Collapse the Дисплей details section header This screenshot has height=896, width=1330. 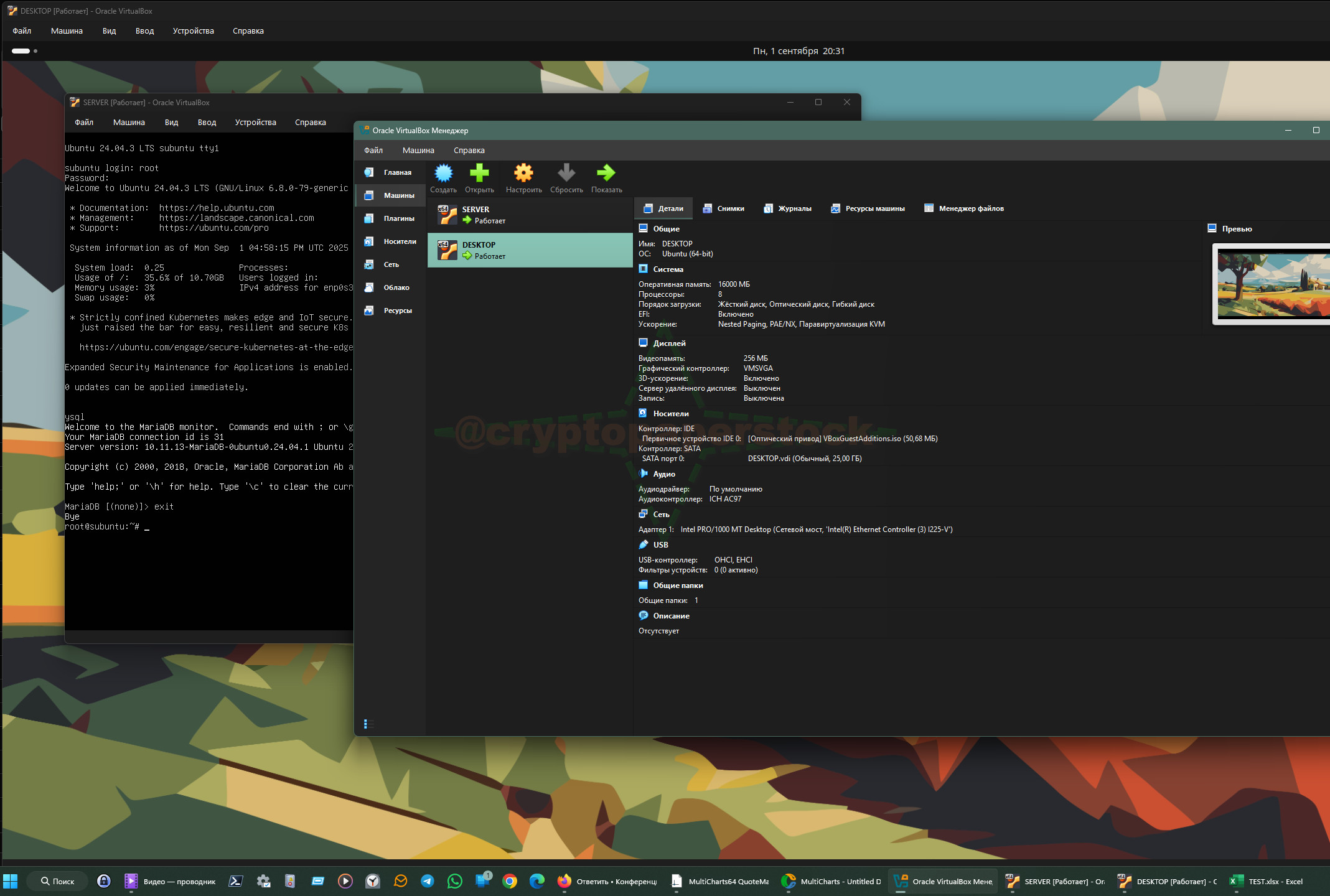(x=669, y=343)
